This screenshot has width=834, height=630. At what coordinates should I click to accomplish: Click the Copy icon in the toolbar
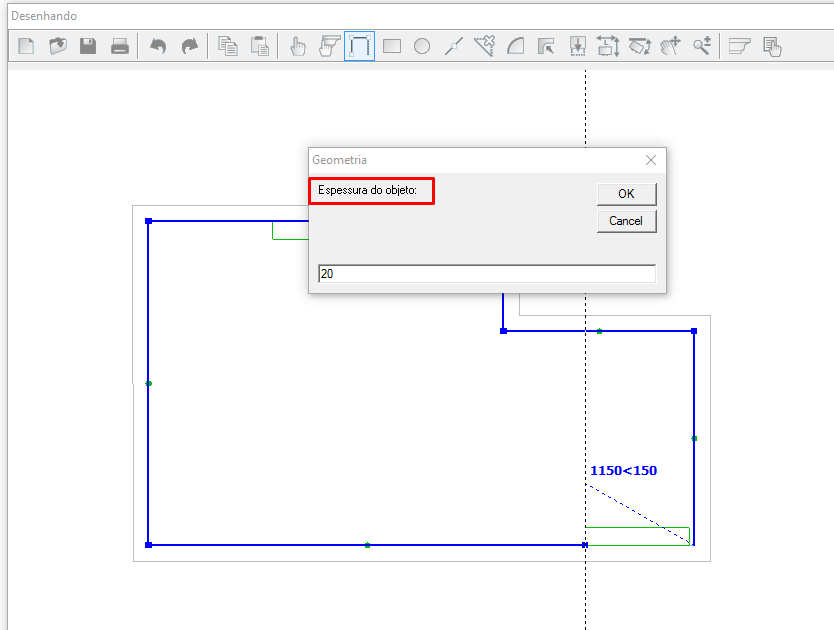228,46
